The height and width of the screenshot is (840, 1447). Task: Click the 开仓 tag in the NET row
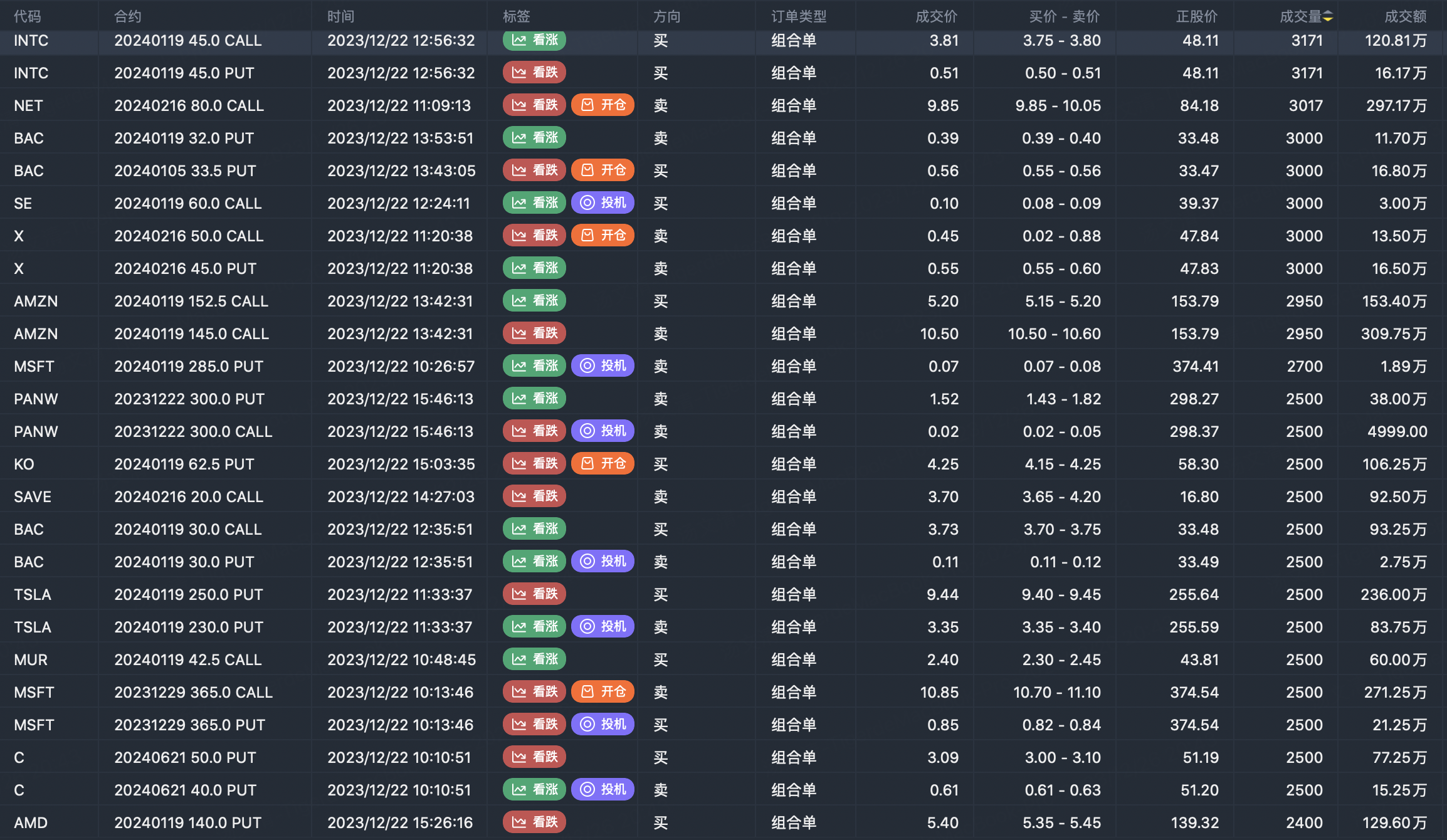(602, 105)
